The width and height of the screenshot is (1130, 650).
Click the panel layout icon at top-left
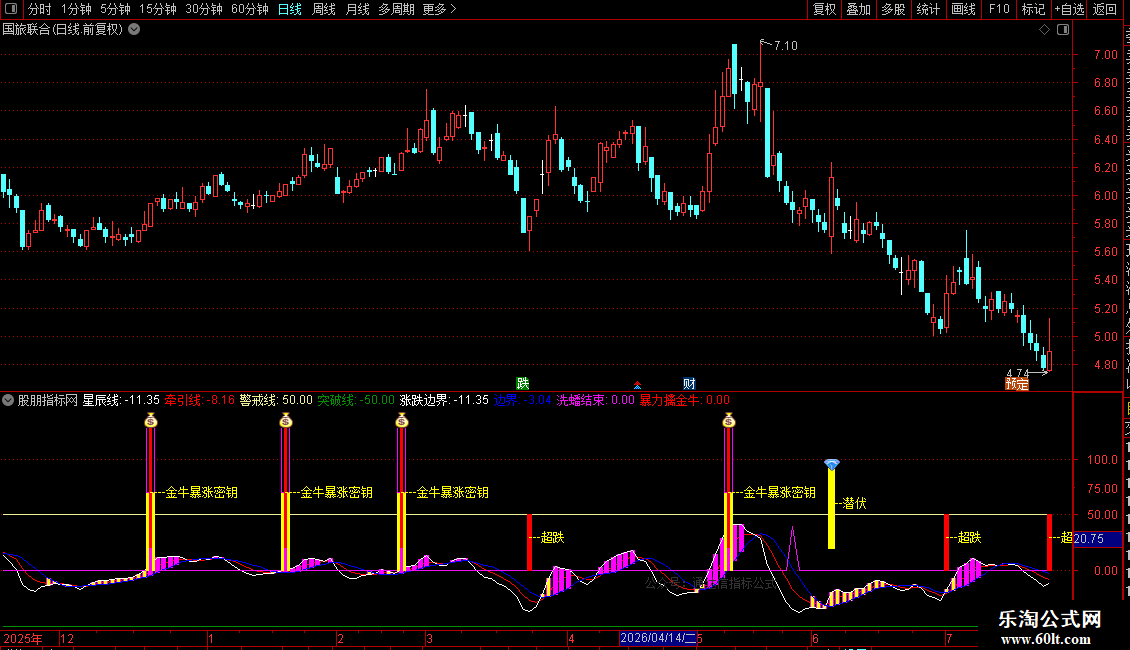point(11,9)
